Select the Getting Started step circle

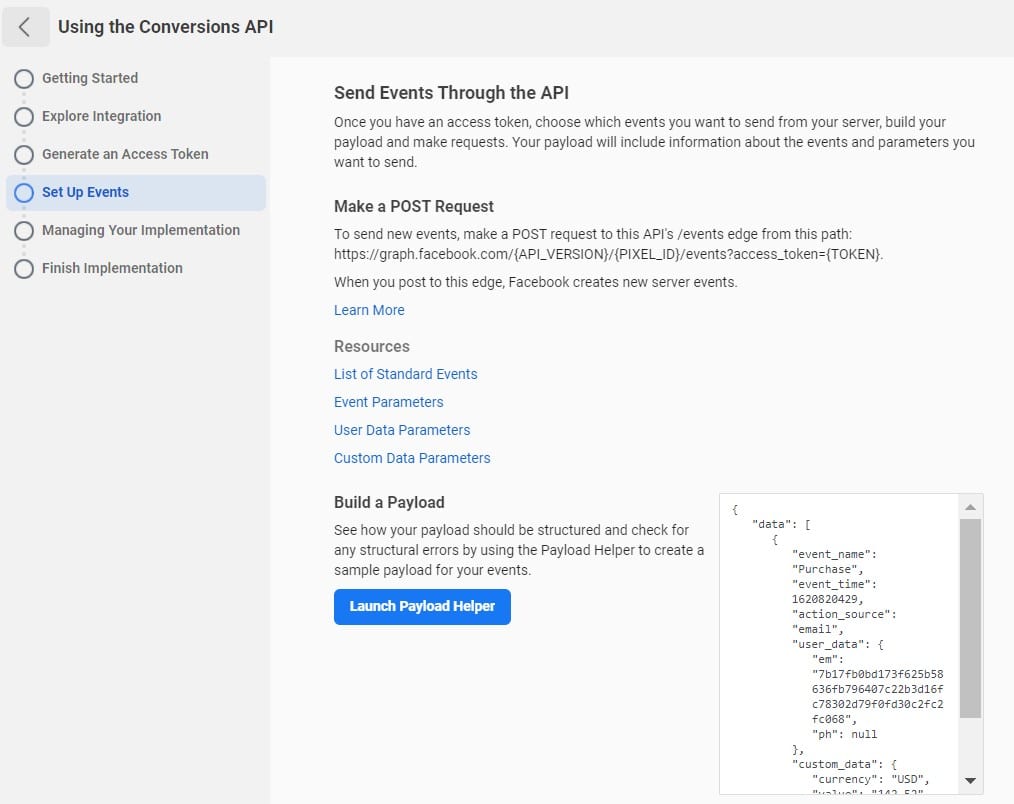(24, 79)
